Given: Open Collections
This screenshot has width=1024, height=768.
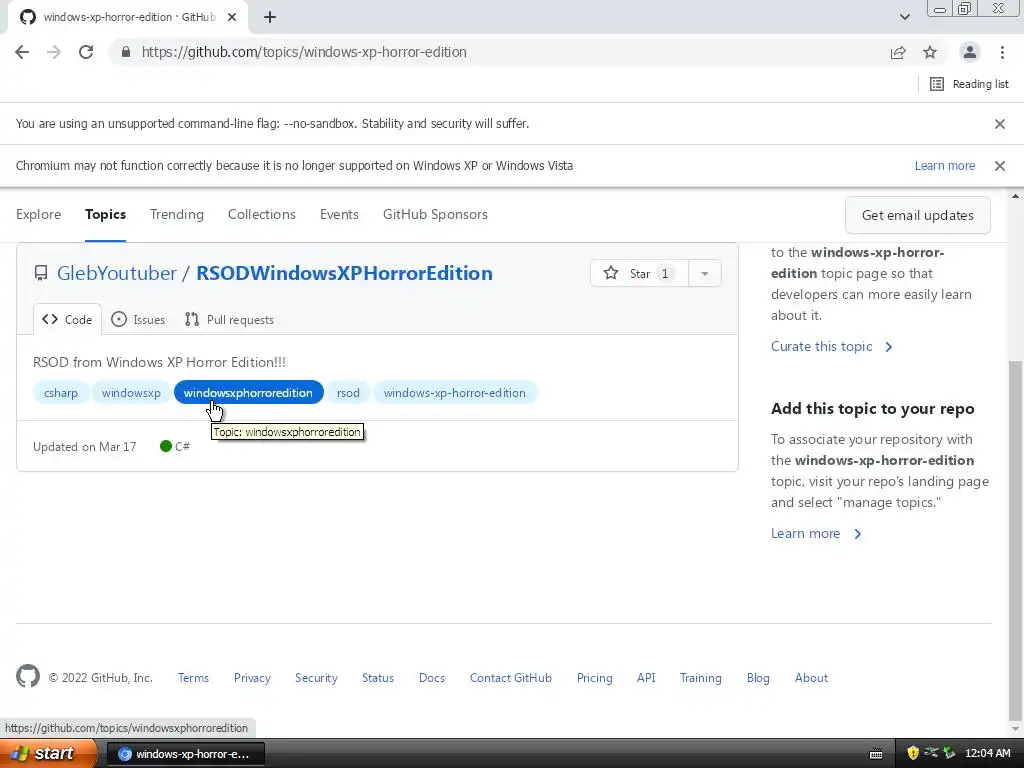Looking at the screenshot, I should click(262, 214).
